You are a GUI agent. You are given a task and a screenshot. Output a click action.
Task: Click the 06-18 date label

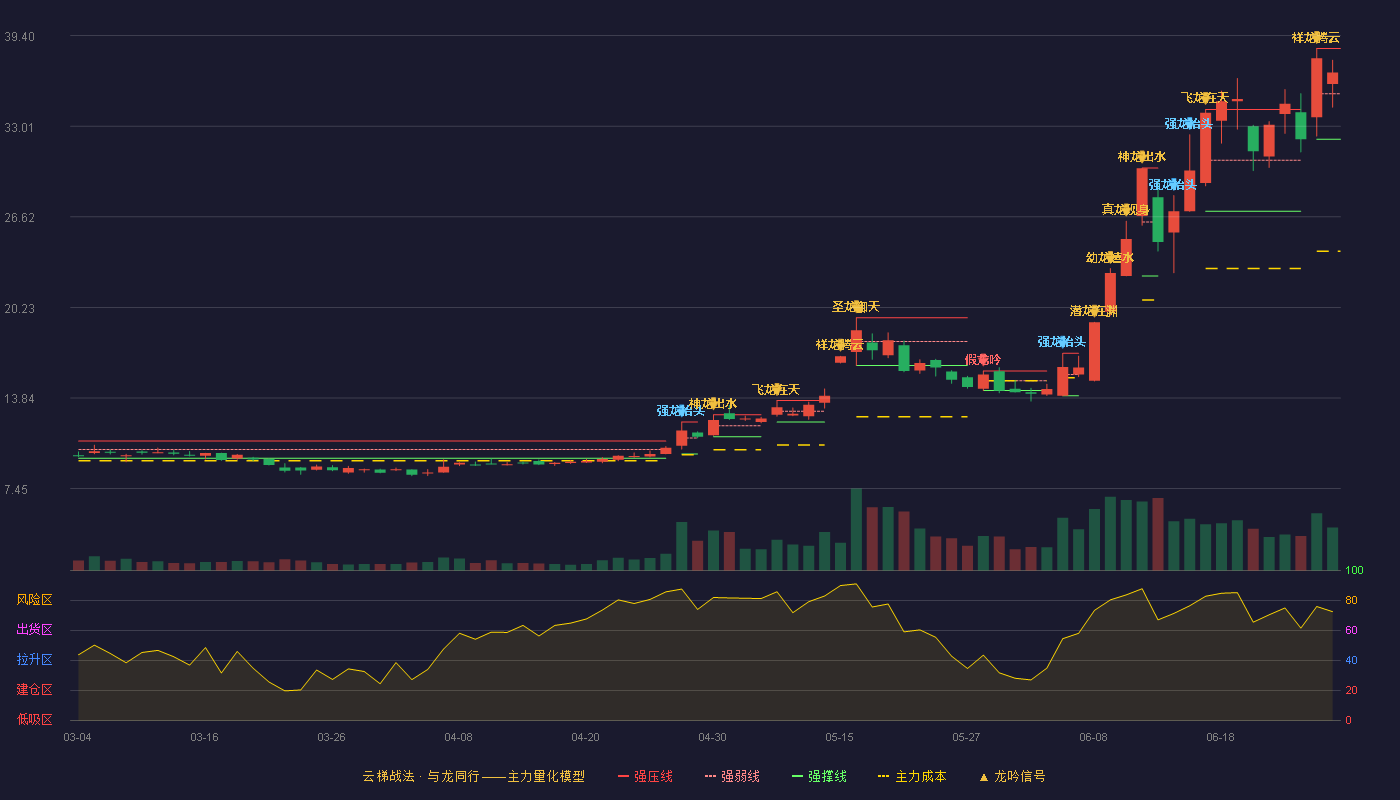(1220, 737)
